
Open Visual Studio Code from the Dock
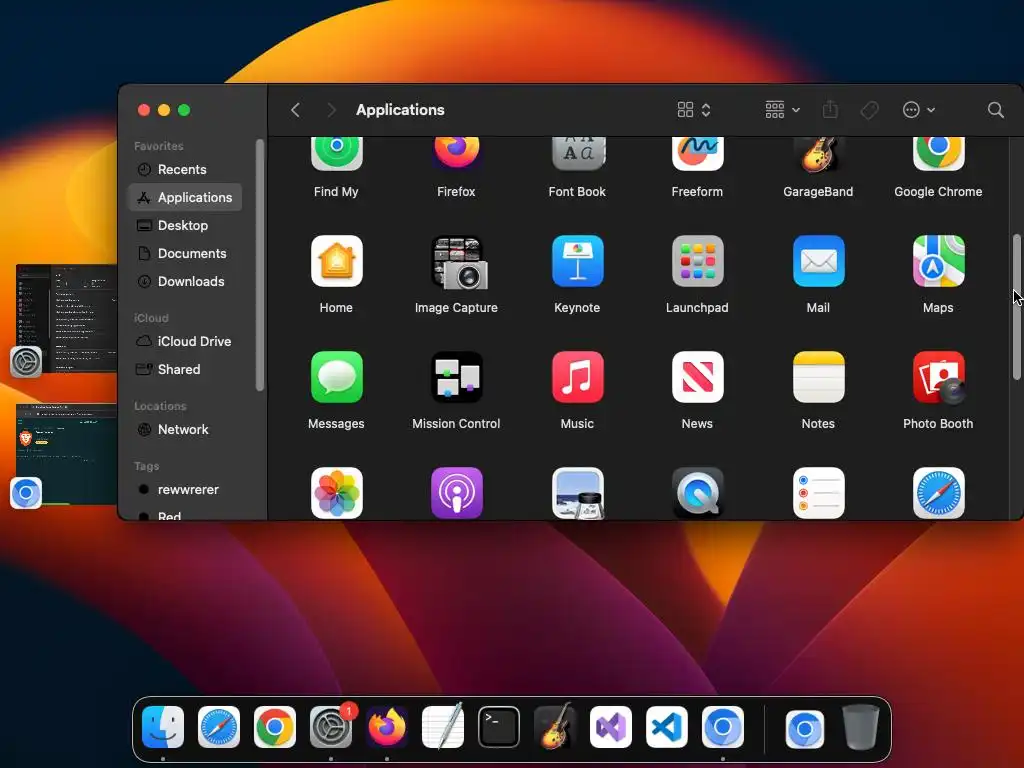click(x=667, y=727)
